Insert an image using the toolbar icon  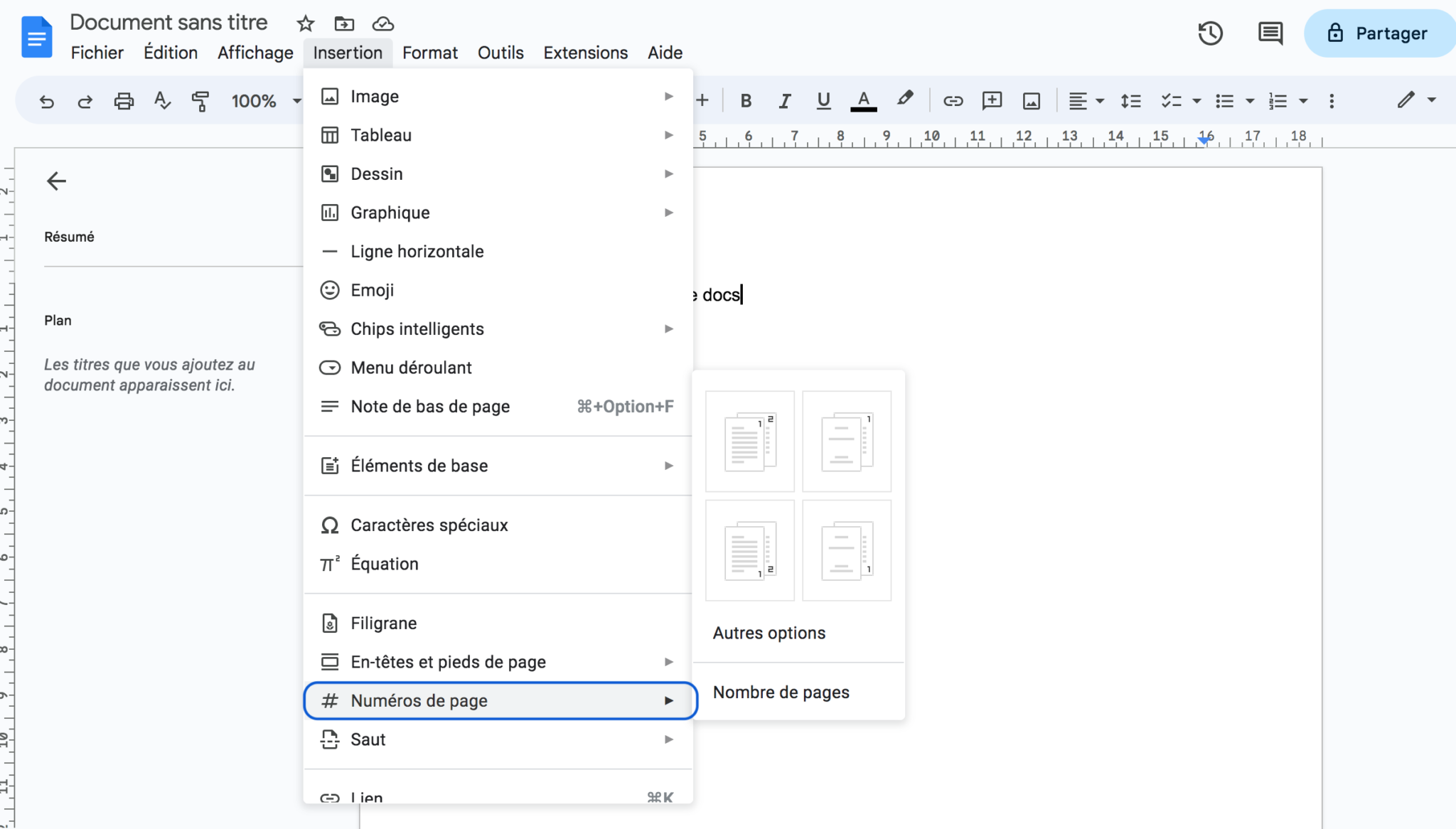(1032, 100)
